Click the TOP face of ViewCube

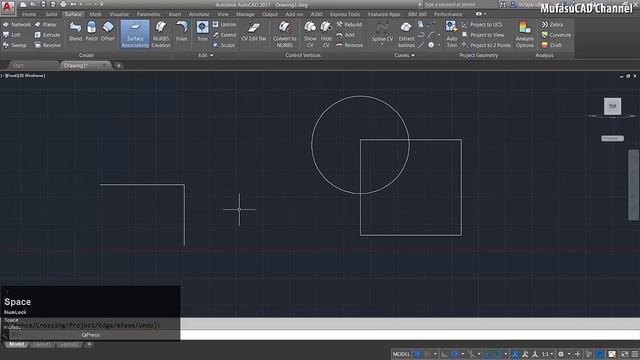(x=612, y=106)
